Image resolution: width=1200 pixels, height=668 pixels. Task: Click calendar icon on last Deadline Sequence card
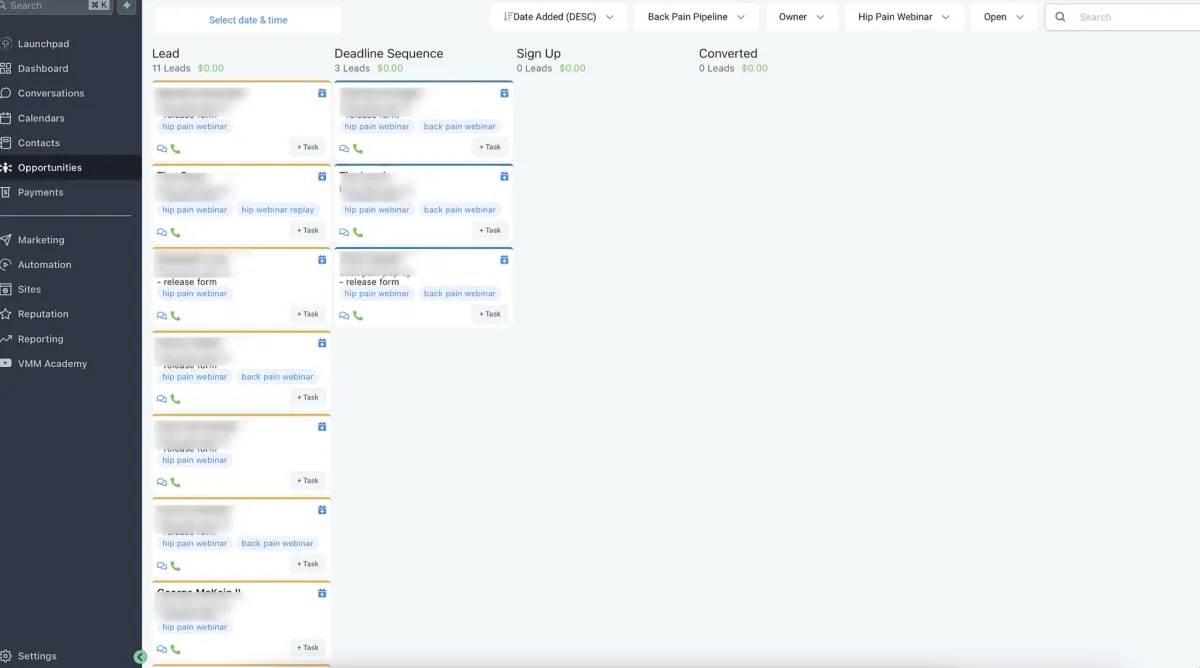click(x=504, y=260)
